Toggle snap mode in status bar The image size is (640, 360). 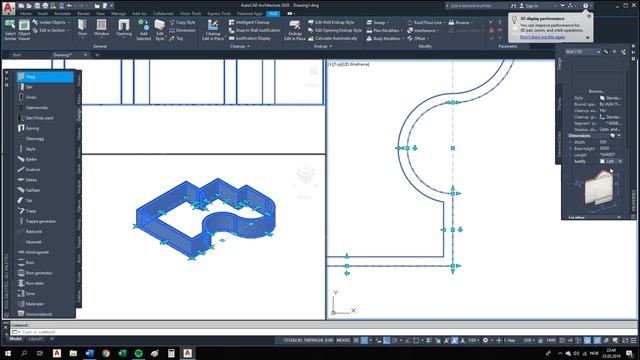[364, 340]
